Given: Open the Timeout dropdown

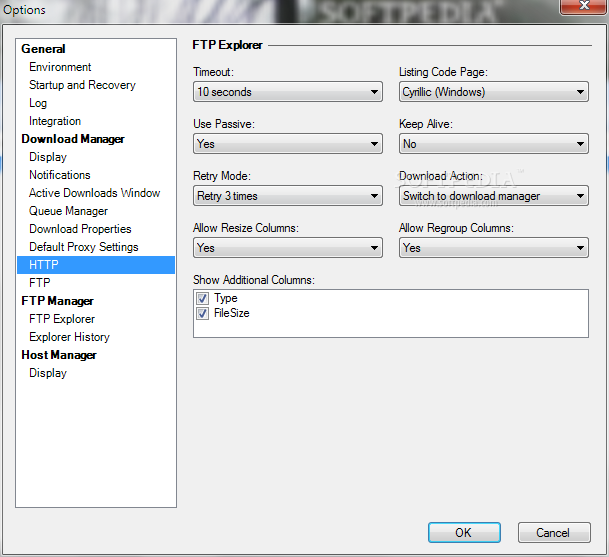Looking at the screenshot, I should pyautogui.click(x=288, y=92).
